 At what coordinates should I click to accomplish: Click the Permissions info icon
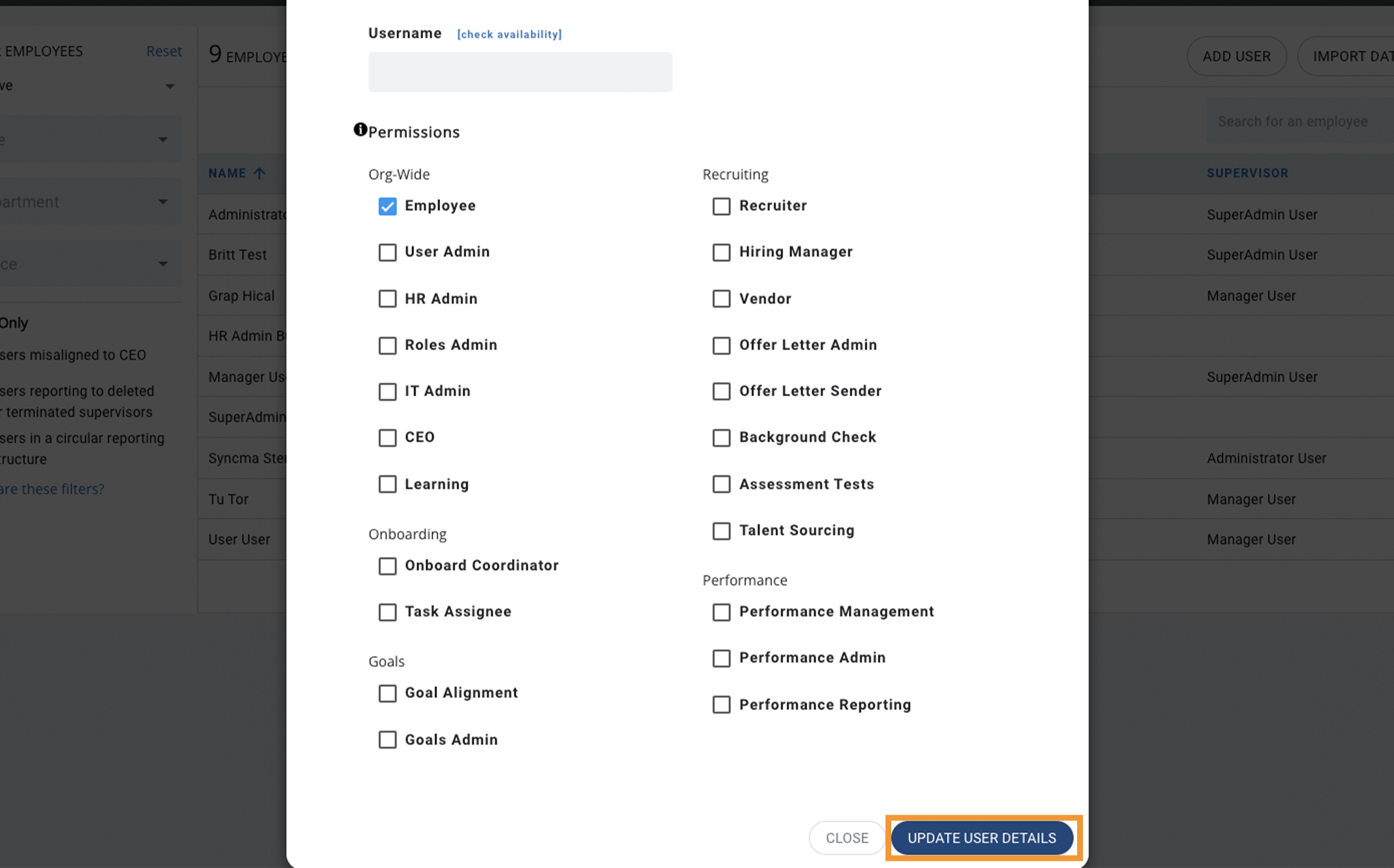click(360, 130)
